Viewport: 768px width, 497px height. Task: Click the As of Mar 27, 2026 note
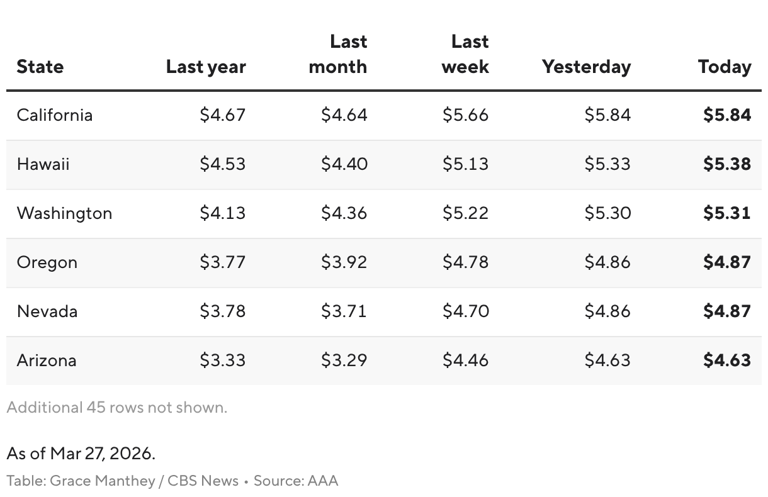coord(81,454)
